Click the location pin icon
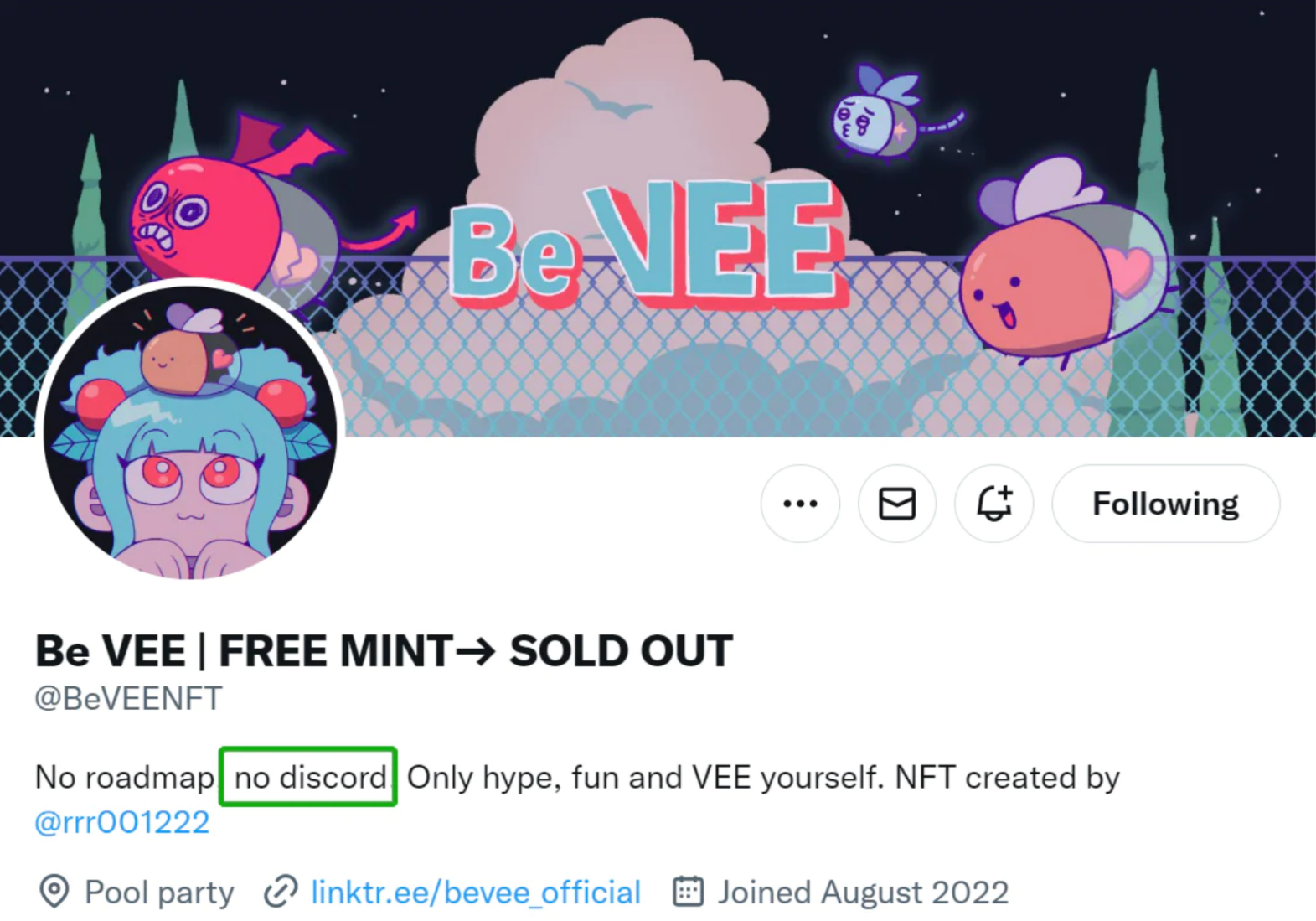 click(54, 892)
